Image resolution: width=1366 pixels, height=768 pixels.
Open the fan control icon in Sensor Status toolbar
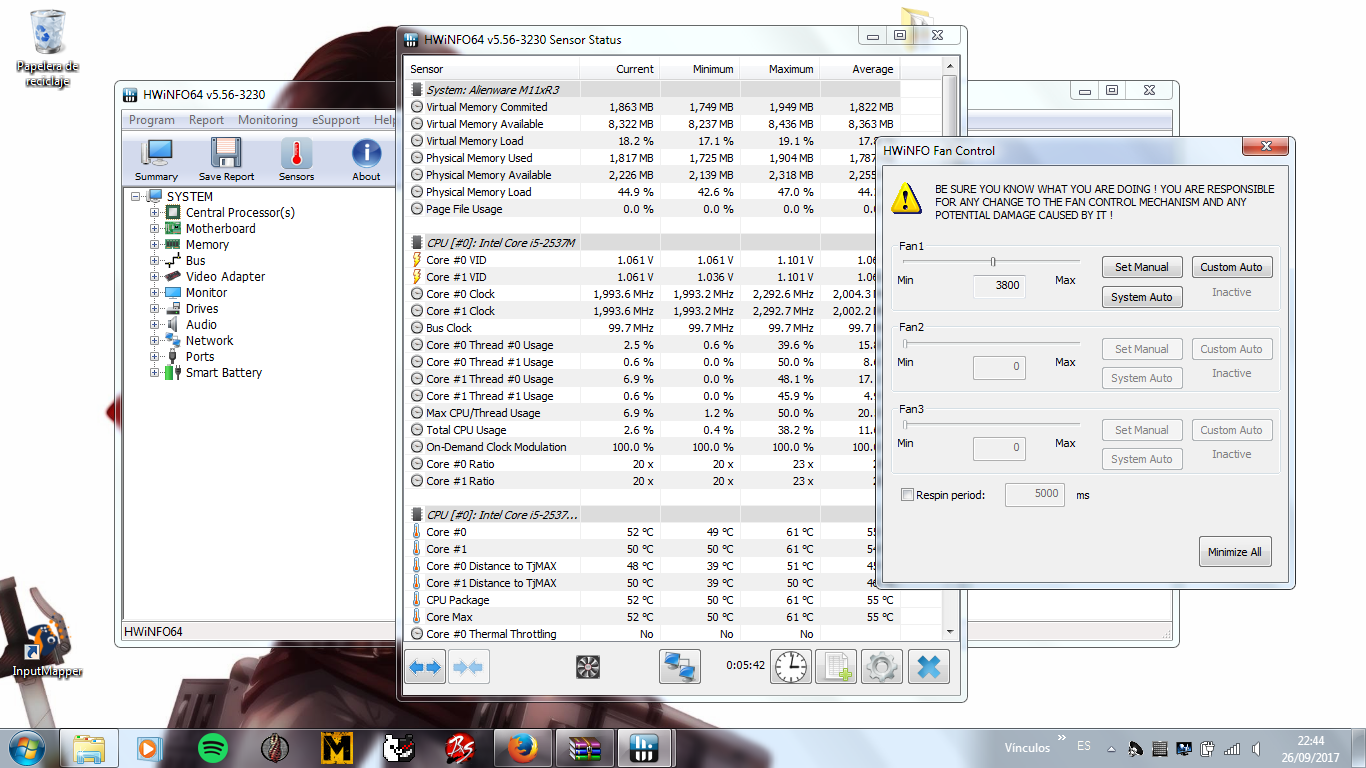(x=588, y=667)
